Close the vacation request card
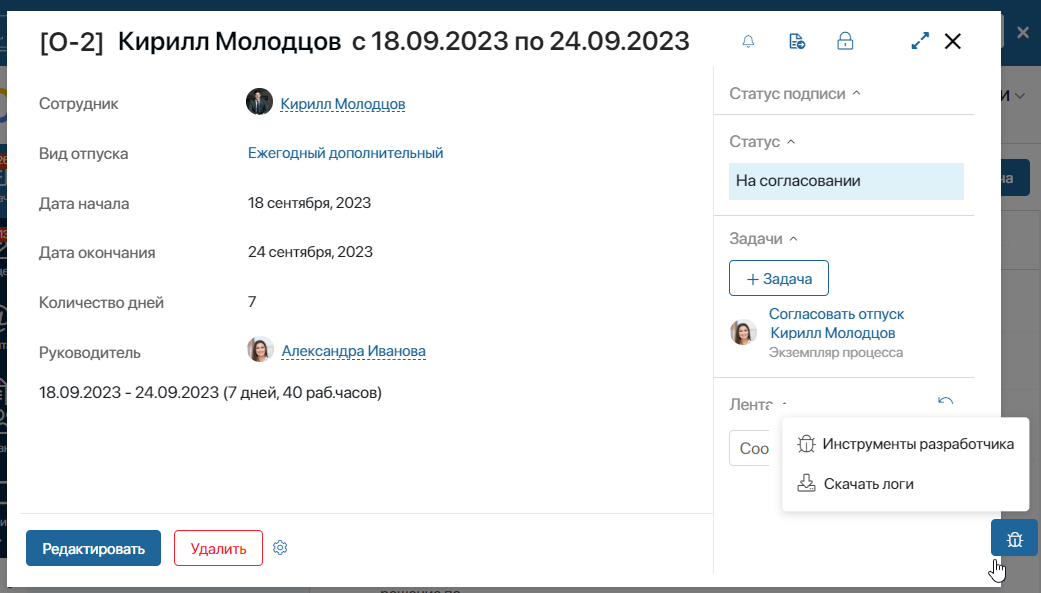The image size is (1041, 593). 953,41
